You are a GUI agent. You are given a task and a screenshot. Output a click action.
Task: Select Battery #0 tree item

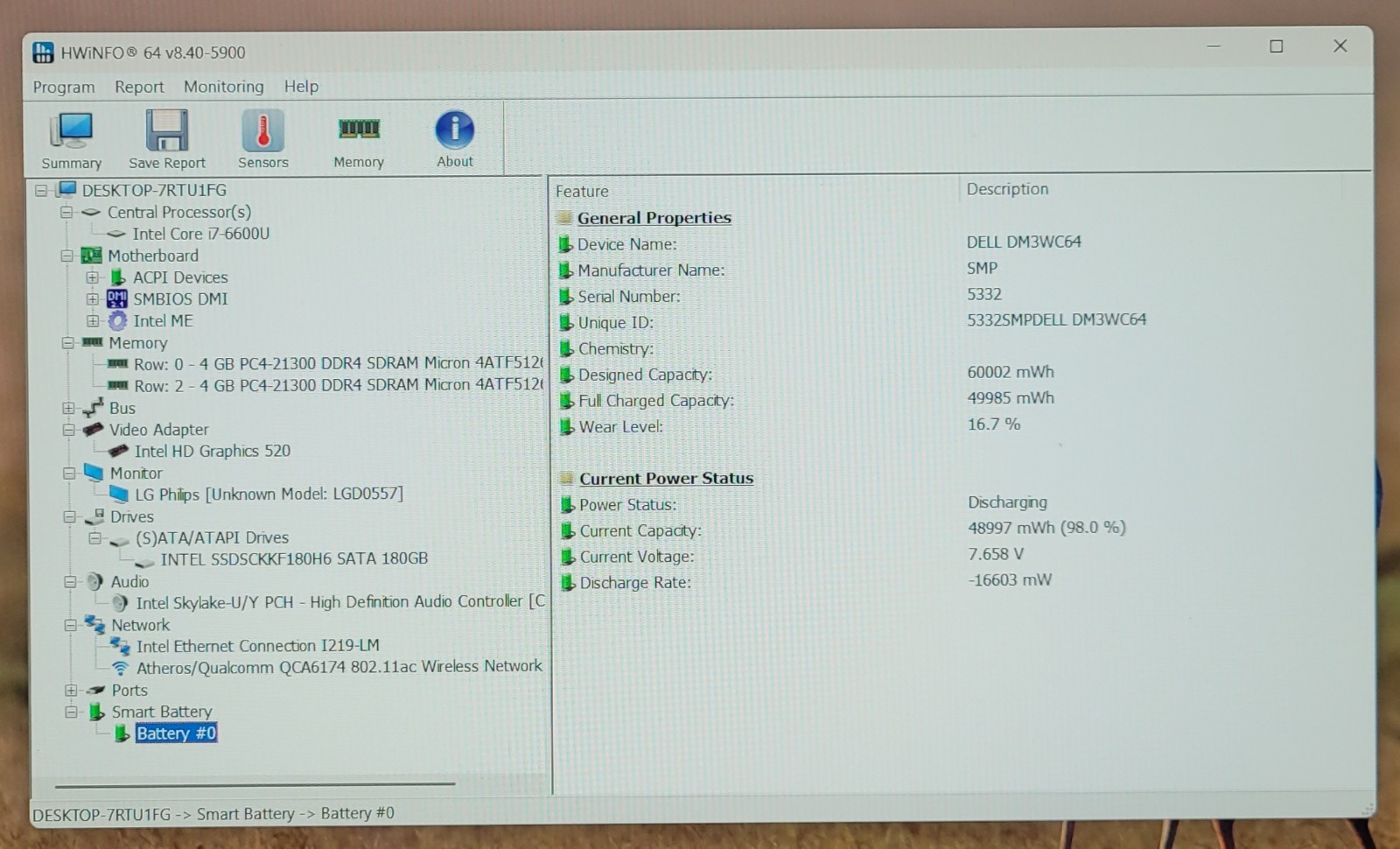point(176,733)
